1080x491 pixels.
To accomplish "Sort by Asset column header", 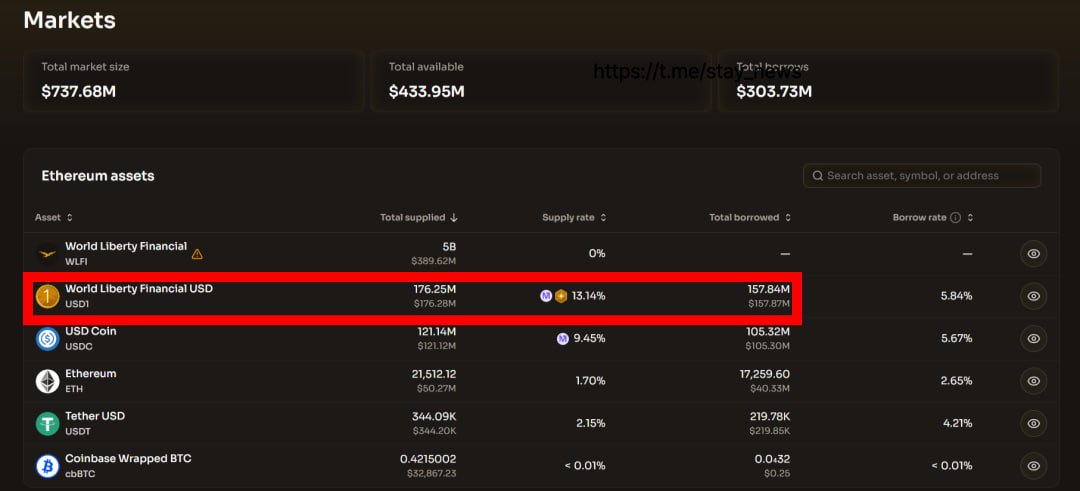I will pos(54,218).
